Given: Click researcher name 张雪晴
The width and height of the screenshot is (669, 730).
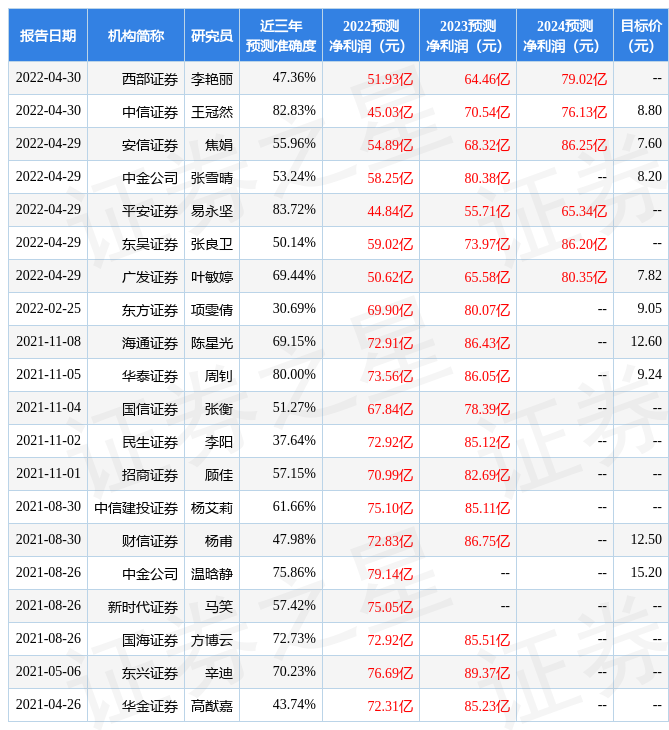Looking at the screenshot, I should [212, 178].
